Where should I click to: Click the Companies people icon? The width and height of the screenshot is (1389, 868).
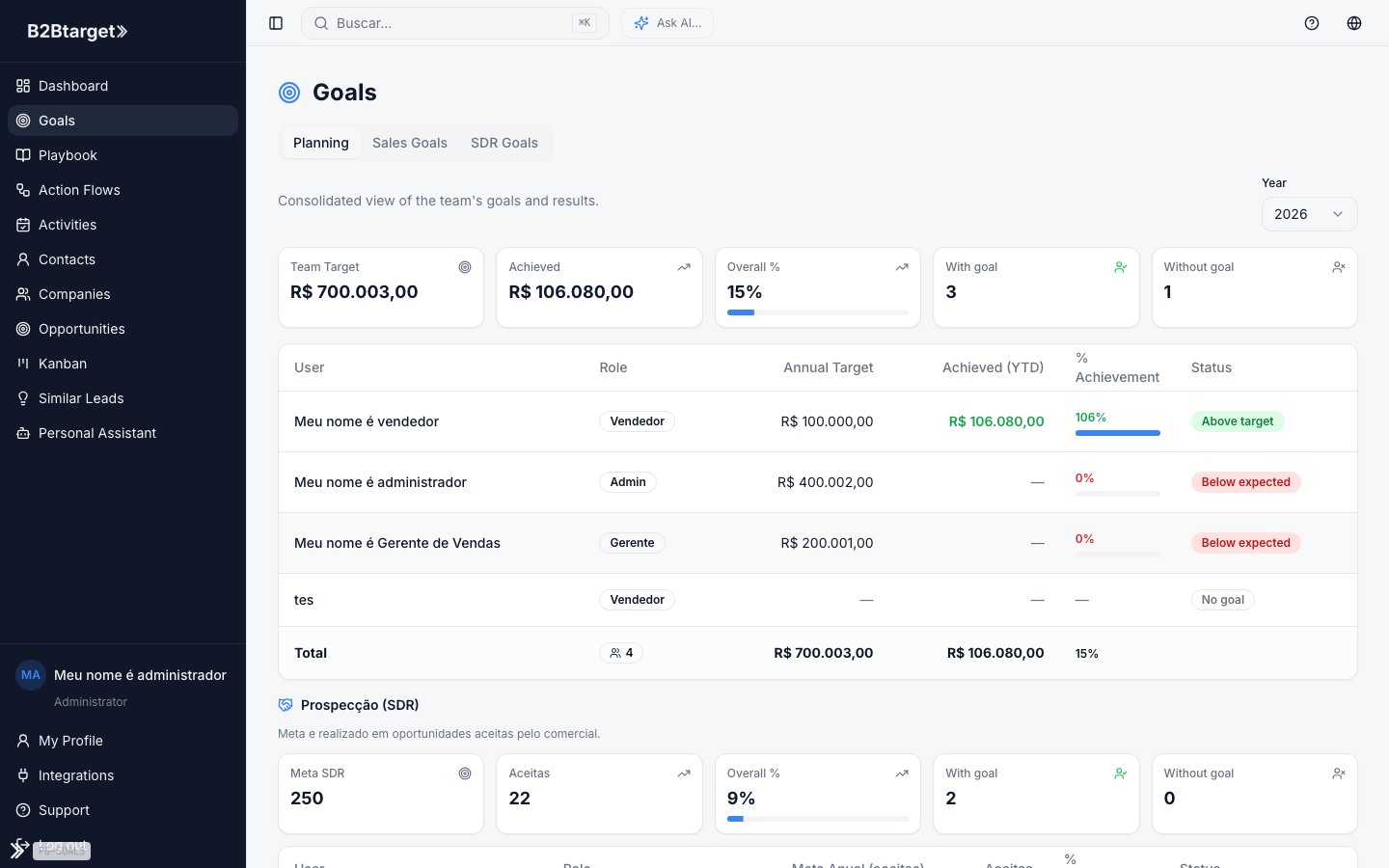pyautogui.click(x=23, y=294)
